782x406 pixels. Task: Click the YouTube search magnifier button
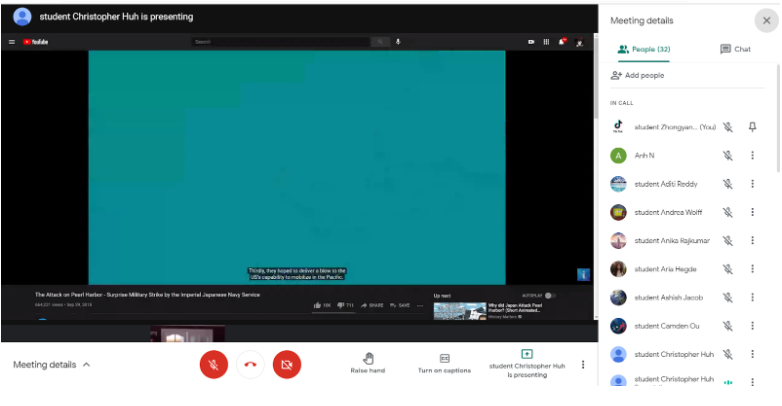[380, 42]
